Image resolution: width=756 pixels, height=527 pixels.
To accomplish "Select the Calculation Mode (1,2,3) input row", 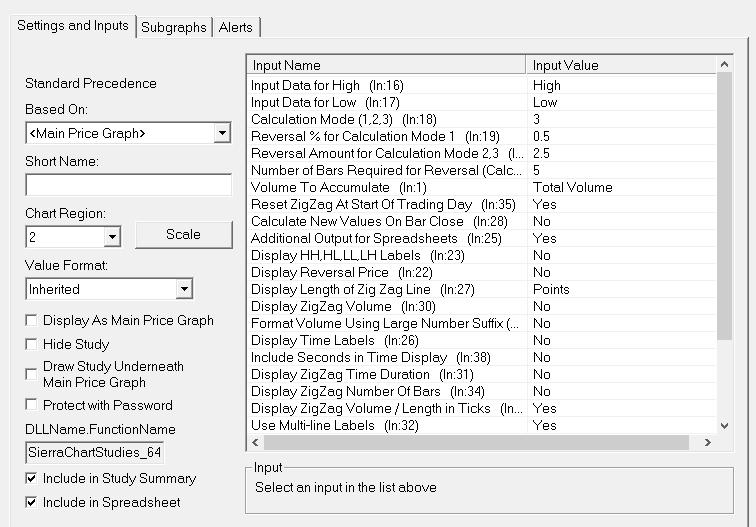I will (482, 120).
